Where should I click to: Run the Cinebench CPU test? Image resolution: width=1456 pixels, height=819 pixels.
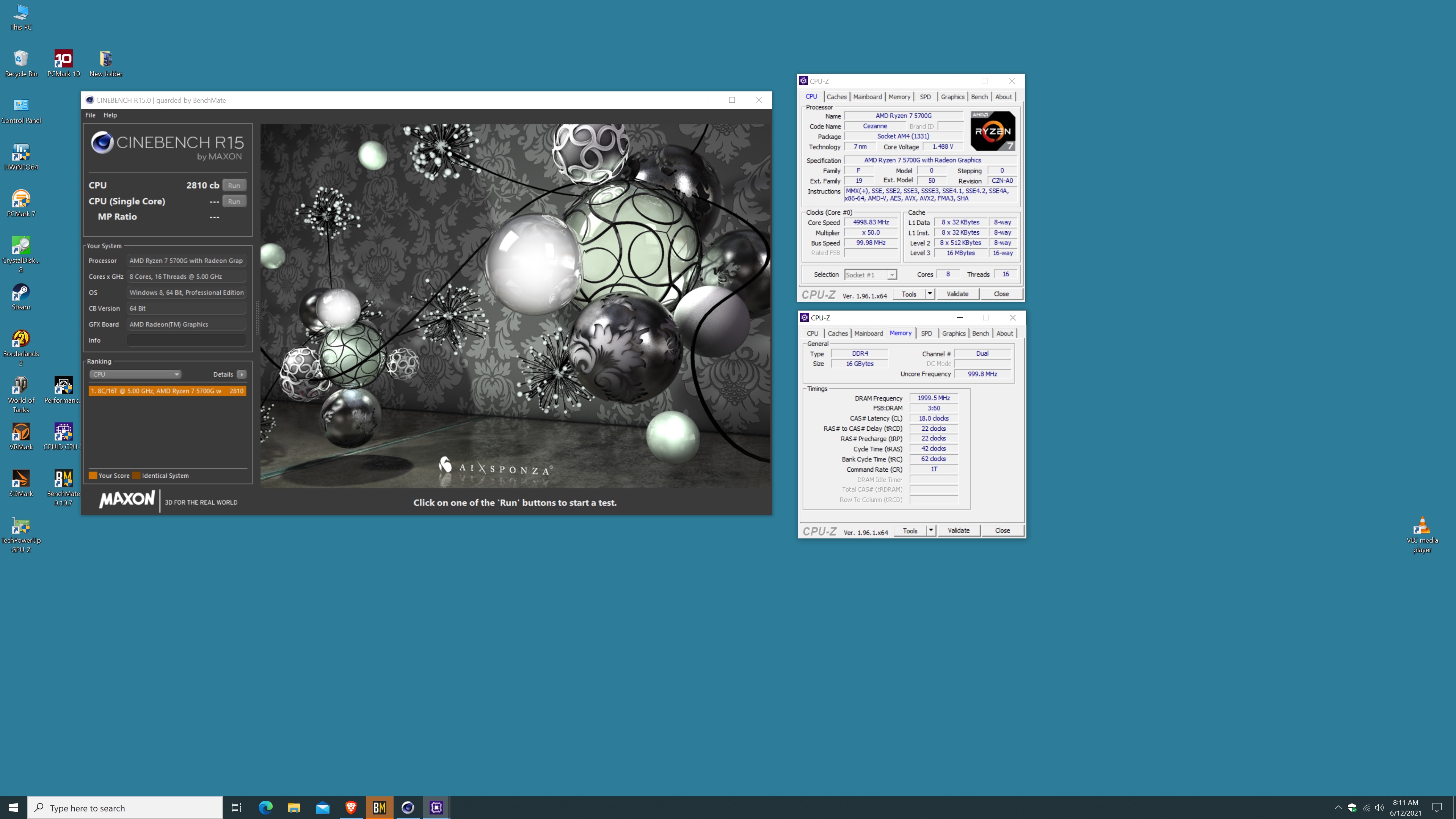pos(234,185)
